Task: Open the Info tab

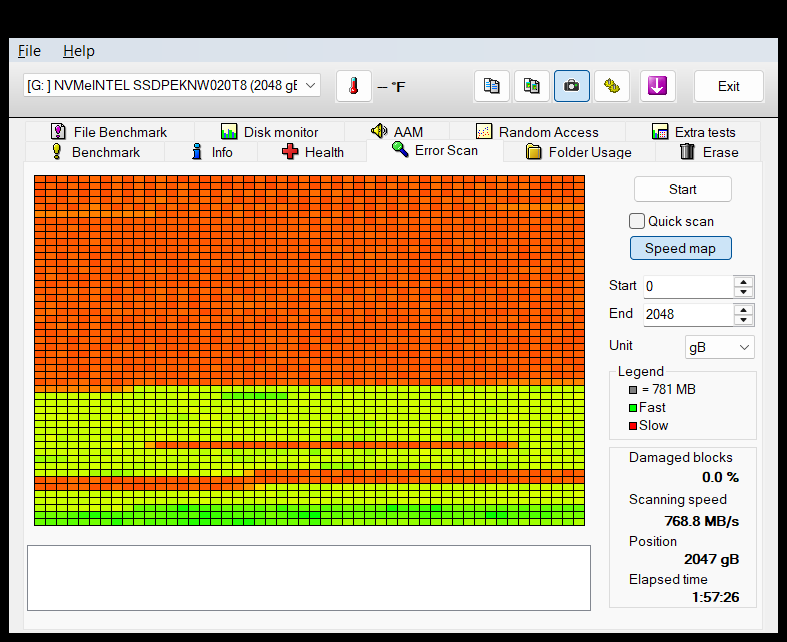Action: pyautogui.click(x=211, y=152)
